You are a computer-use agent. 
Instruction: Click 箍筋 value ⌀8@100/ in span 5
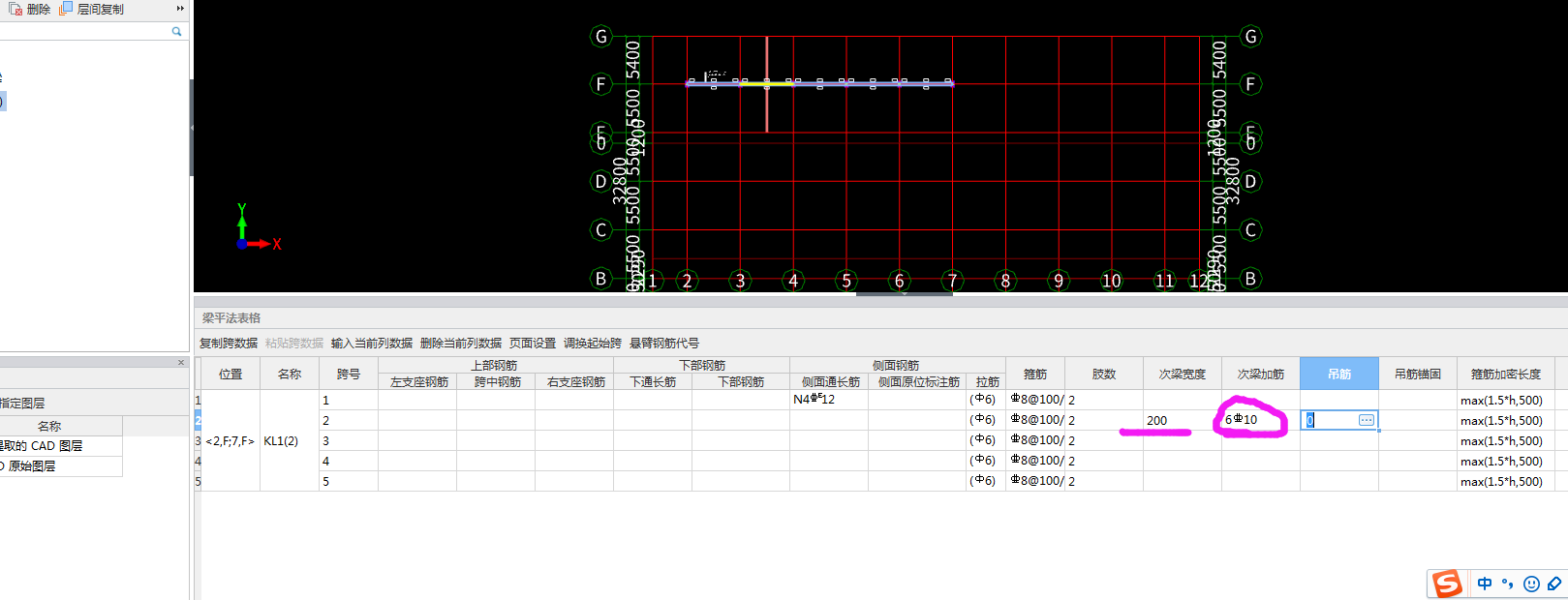coord(1036,481)
